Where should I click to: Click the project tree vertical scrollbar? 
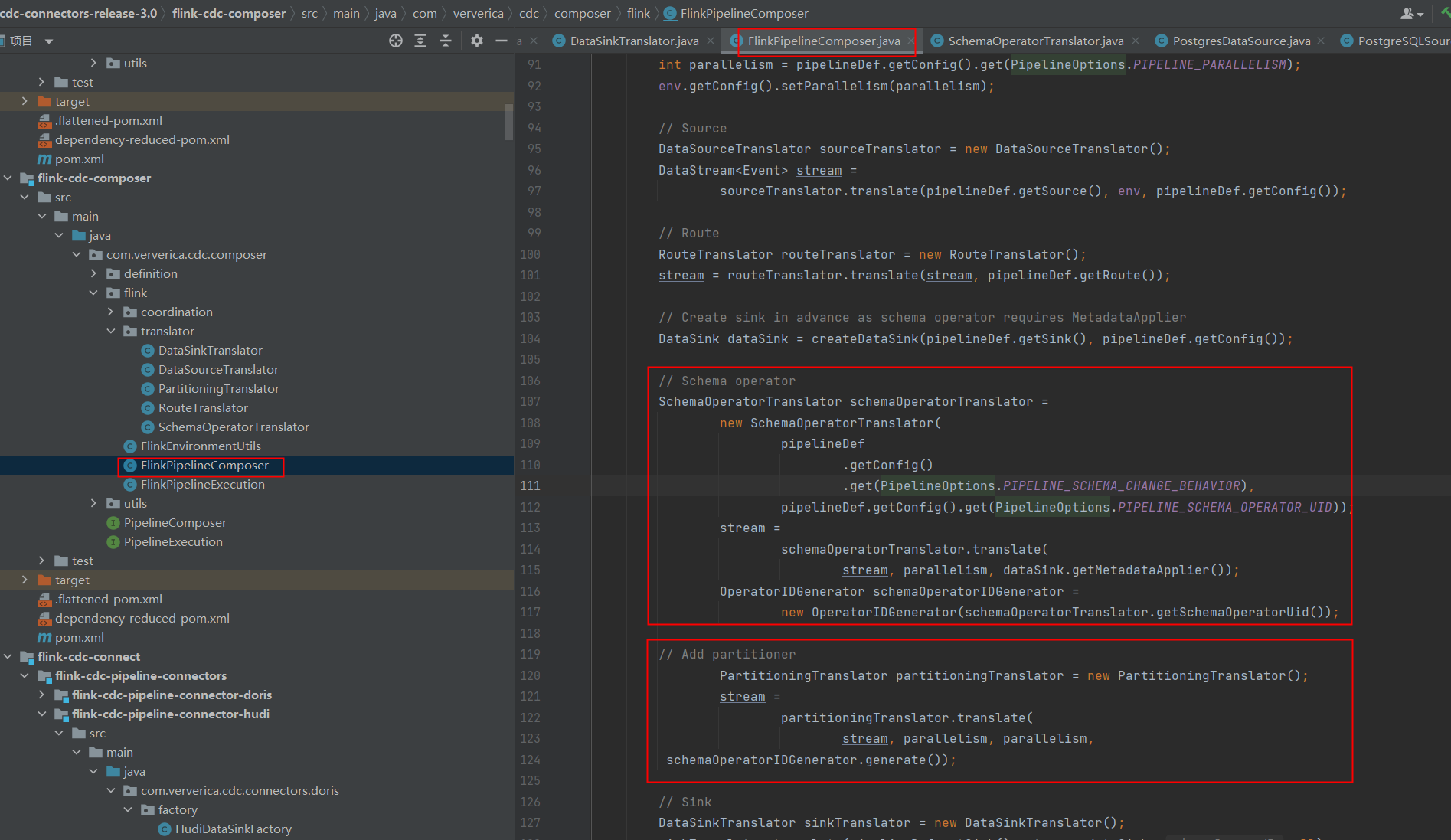pos(509,123)
